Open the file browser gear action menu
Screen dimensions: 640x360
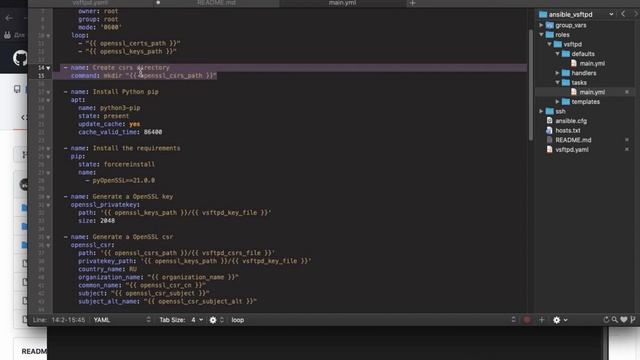[x=560, y=320]
